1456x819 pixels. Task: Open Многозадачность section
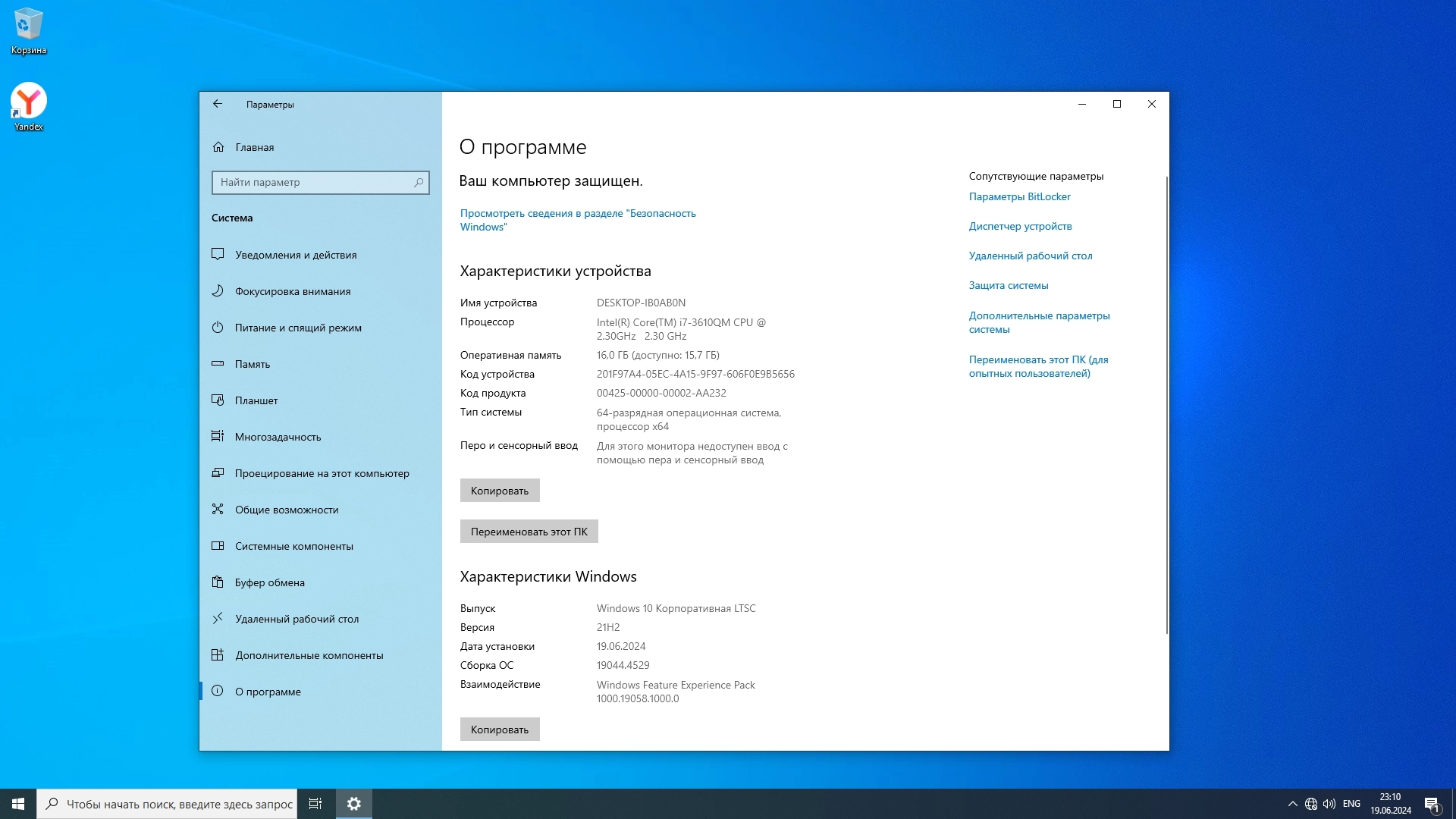pyautogui.click(x=278, y=437)
